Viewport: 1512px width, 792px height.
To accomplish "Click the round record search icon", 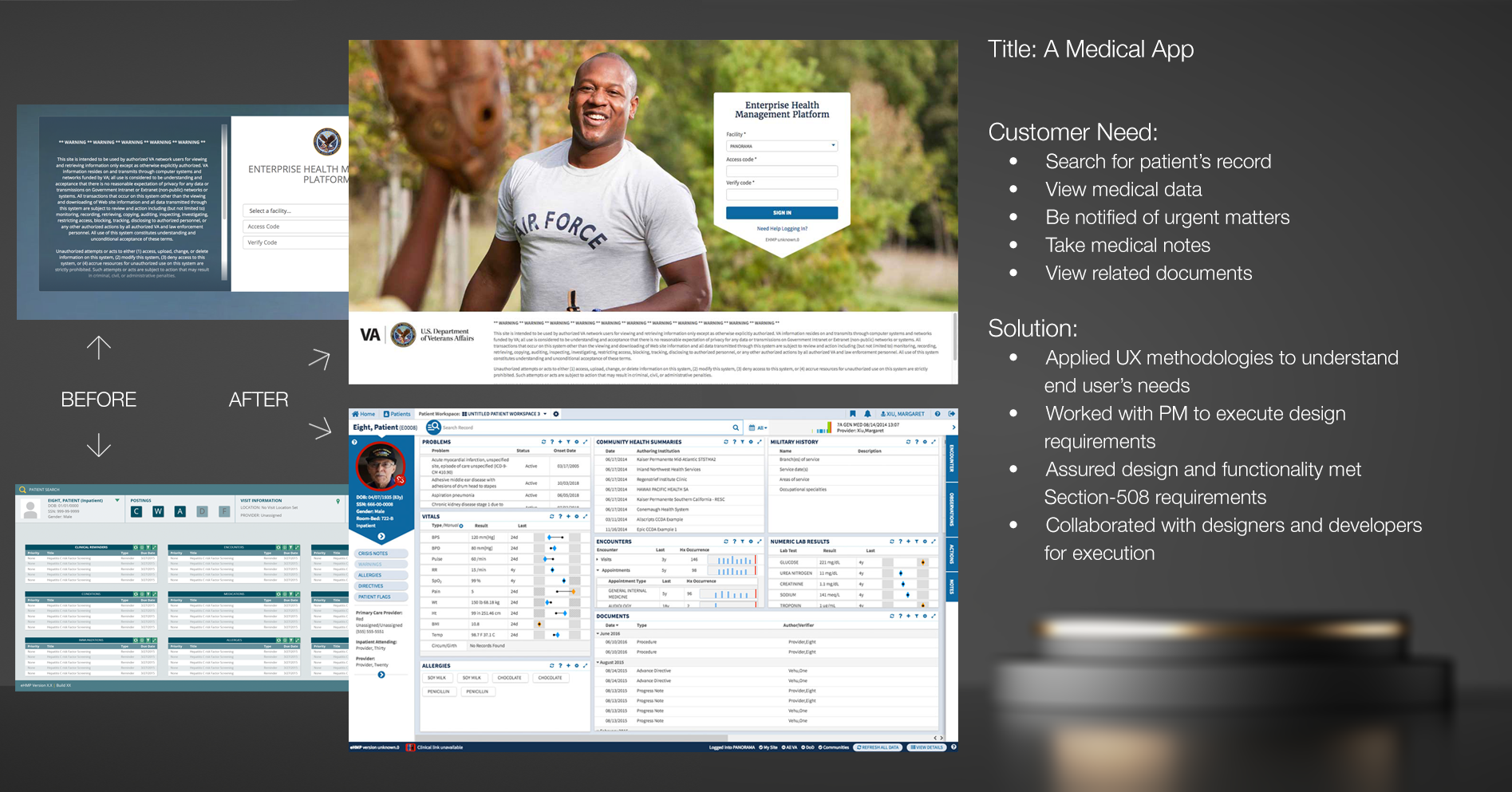I will 433,428.
